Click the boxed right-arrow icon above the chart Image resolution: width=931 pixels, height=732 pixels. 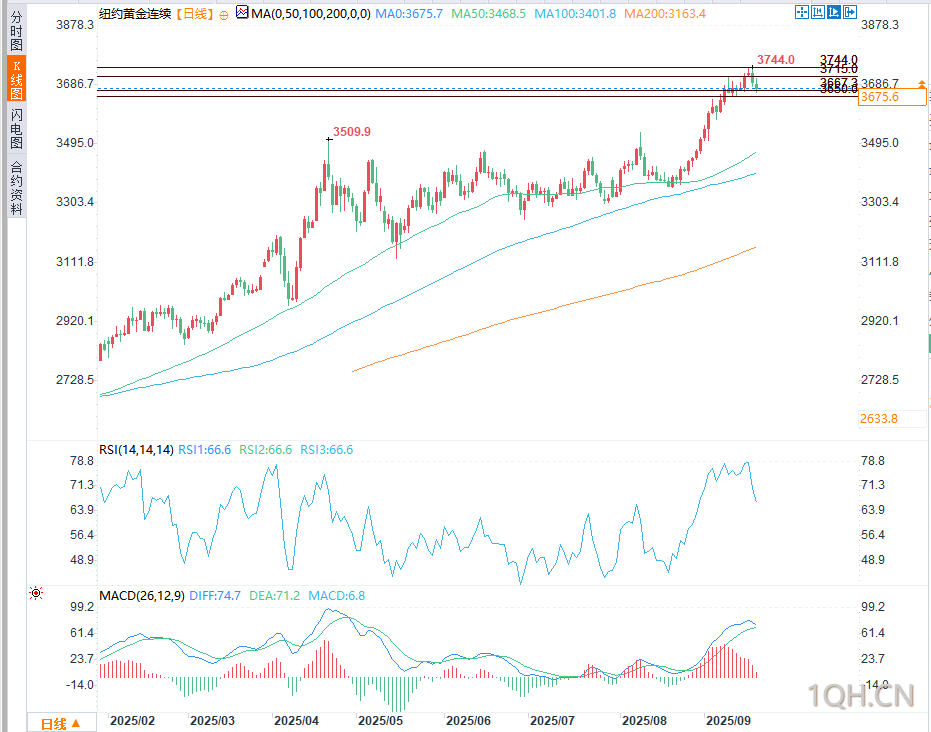click(x=850, y=12)
